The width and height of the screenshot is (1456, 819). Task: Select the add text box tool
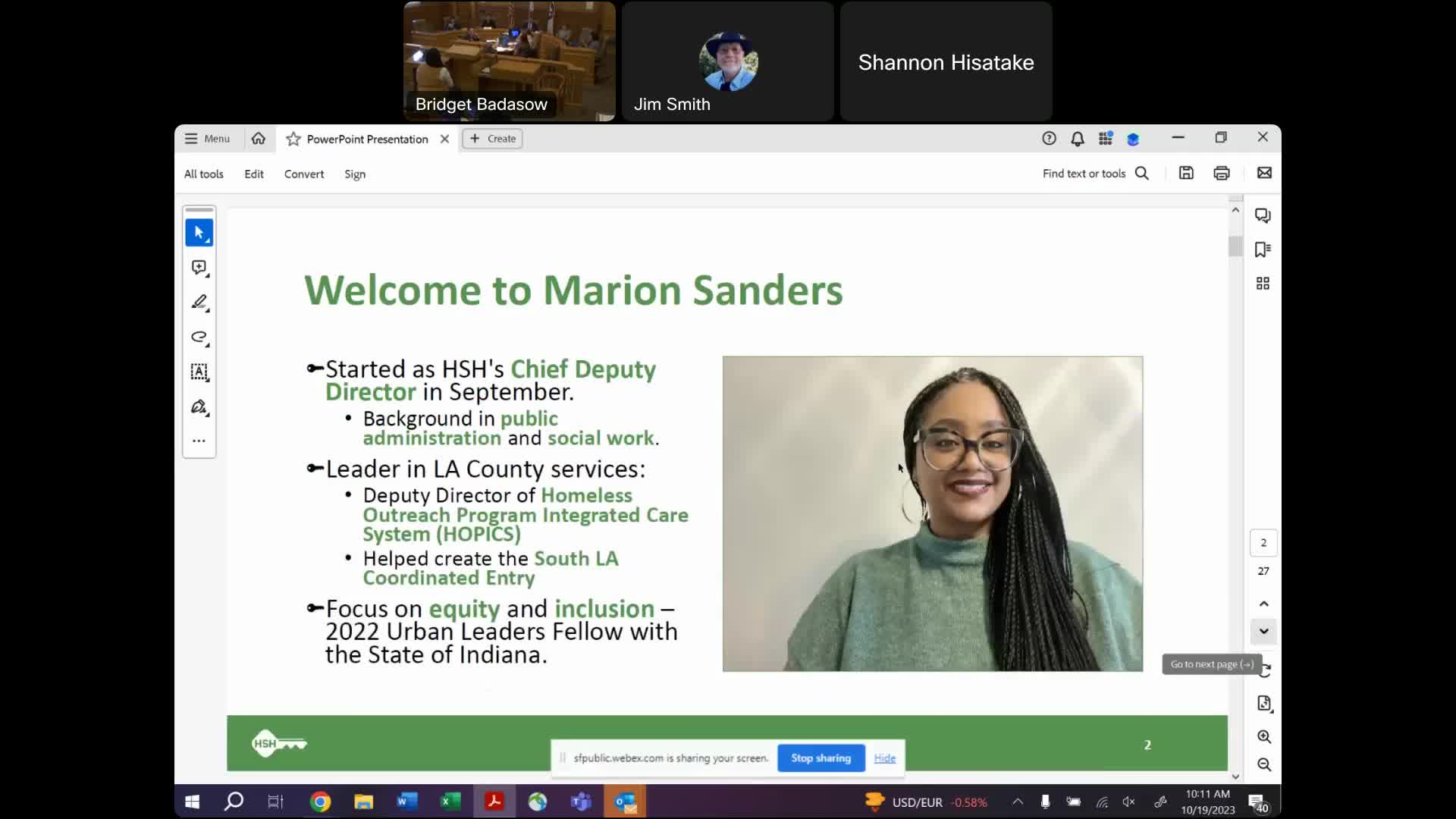(x=199, y=372)
